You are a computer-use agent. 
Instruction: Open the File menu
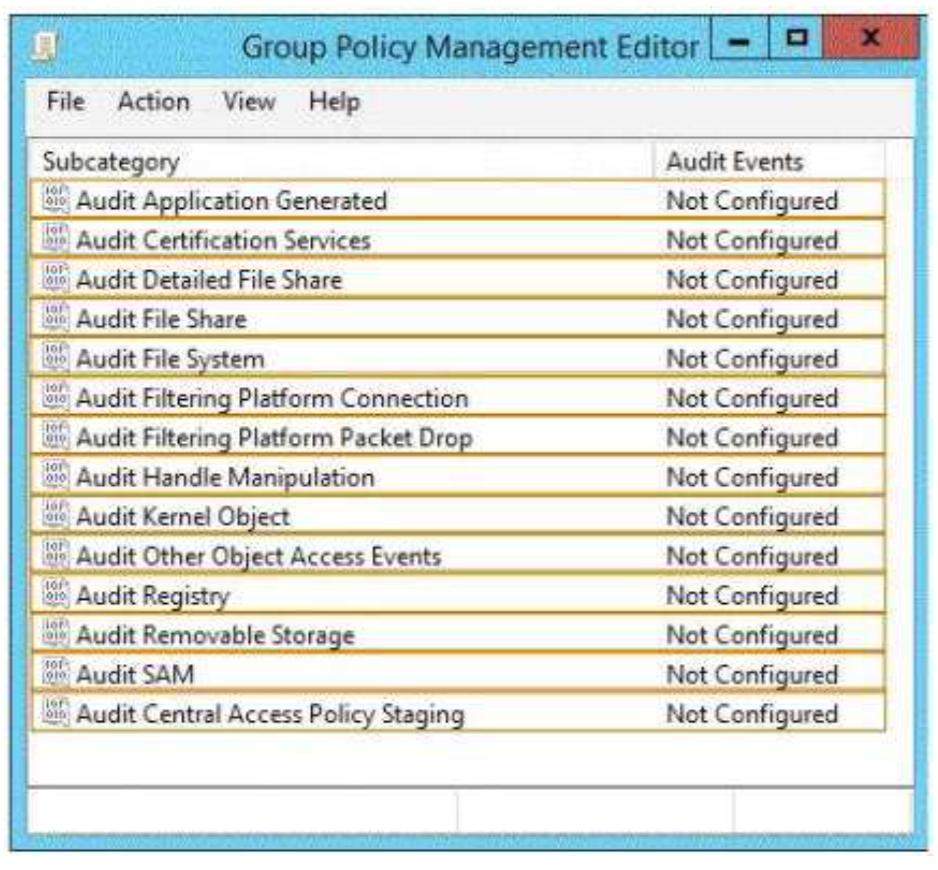tap(65, 102)
